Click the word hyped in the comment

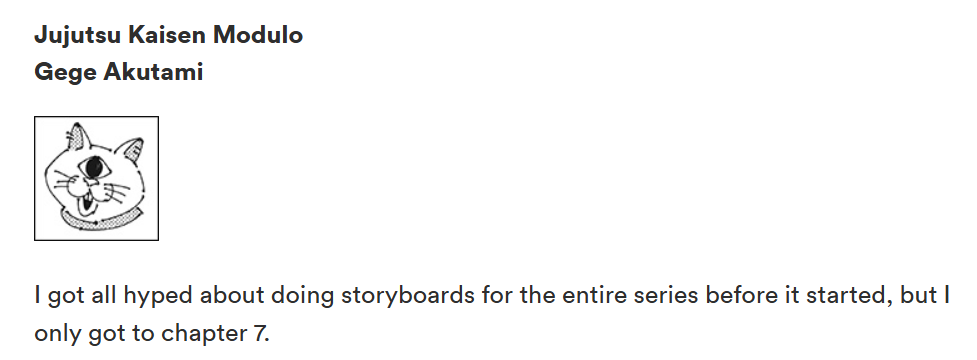point(158,295)
